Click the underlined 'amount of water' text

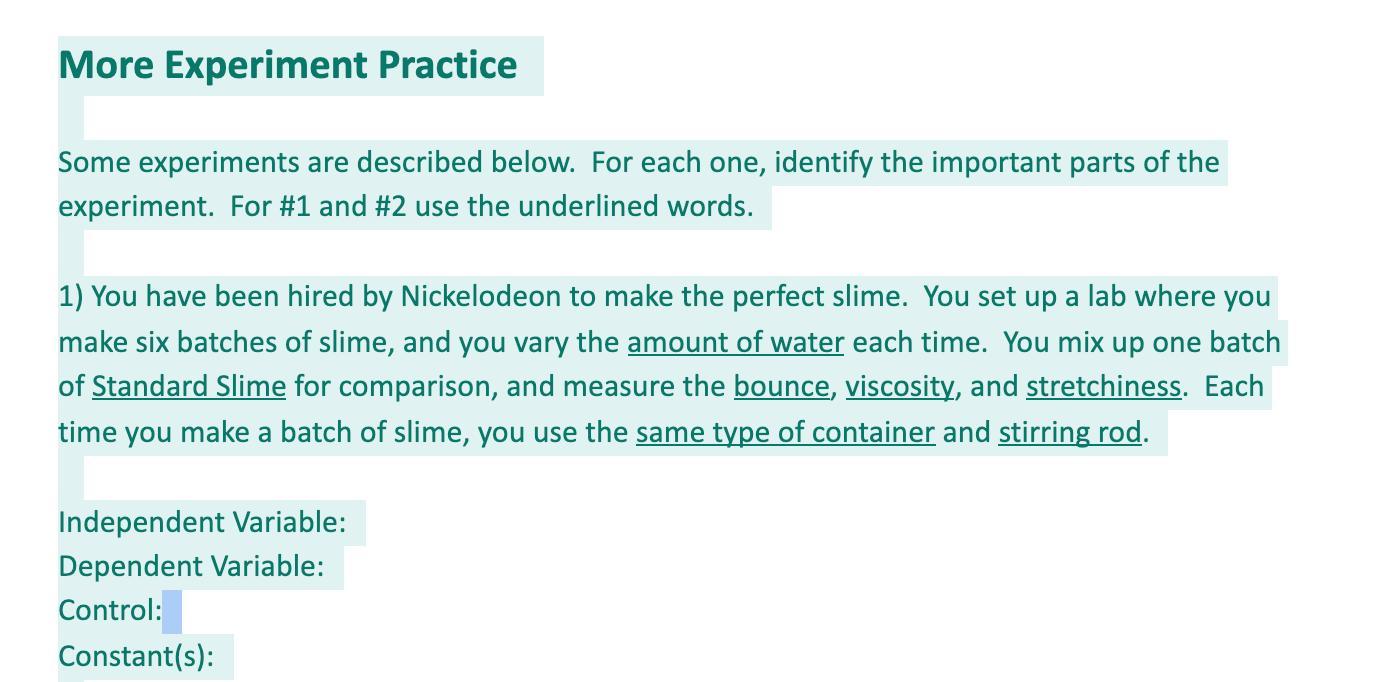(735, 342)
